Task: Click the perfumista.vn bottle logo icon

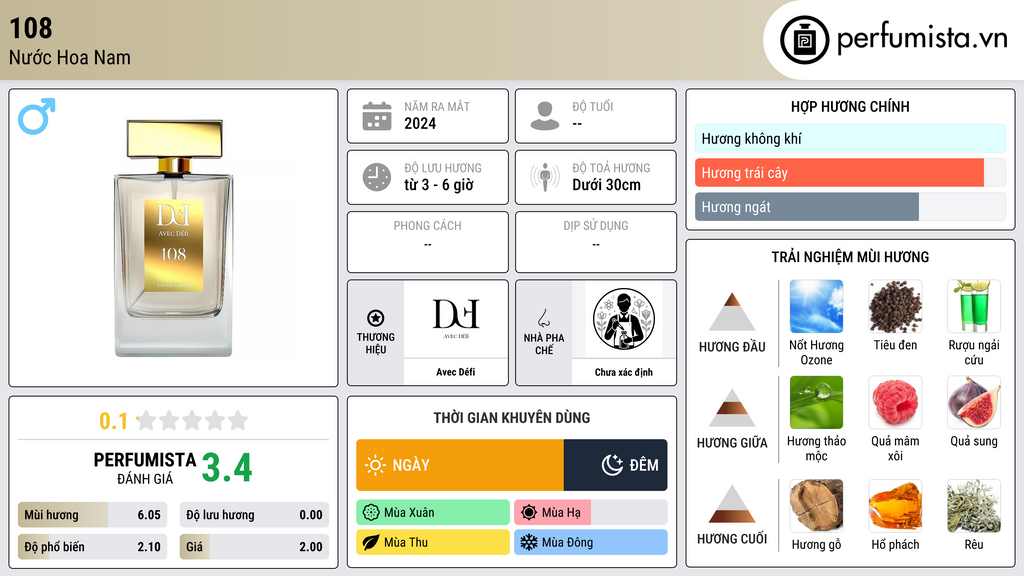Action: (x=804, y=40)
